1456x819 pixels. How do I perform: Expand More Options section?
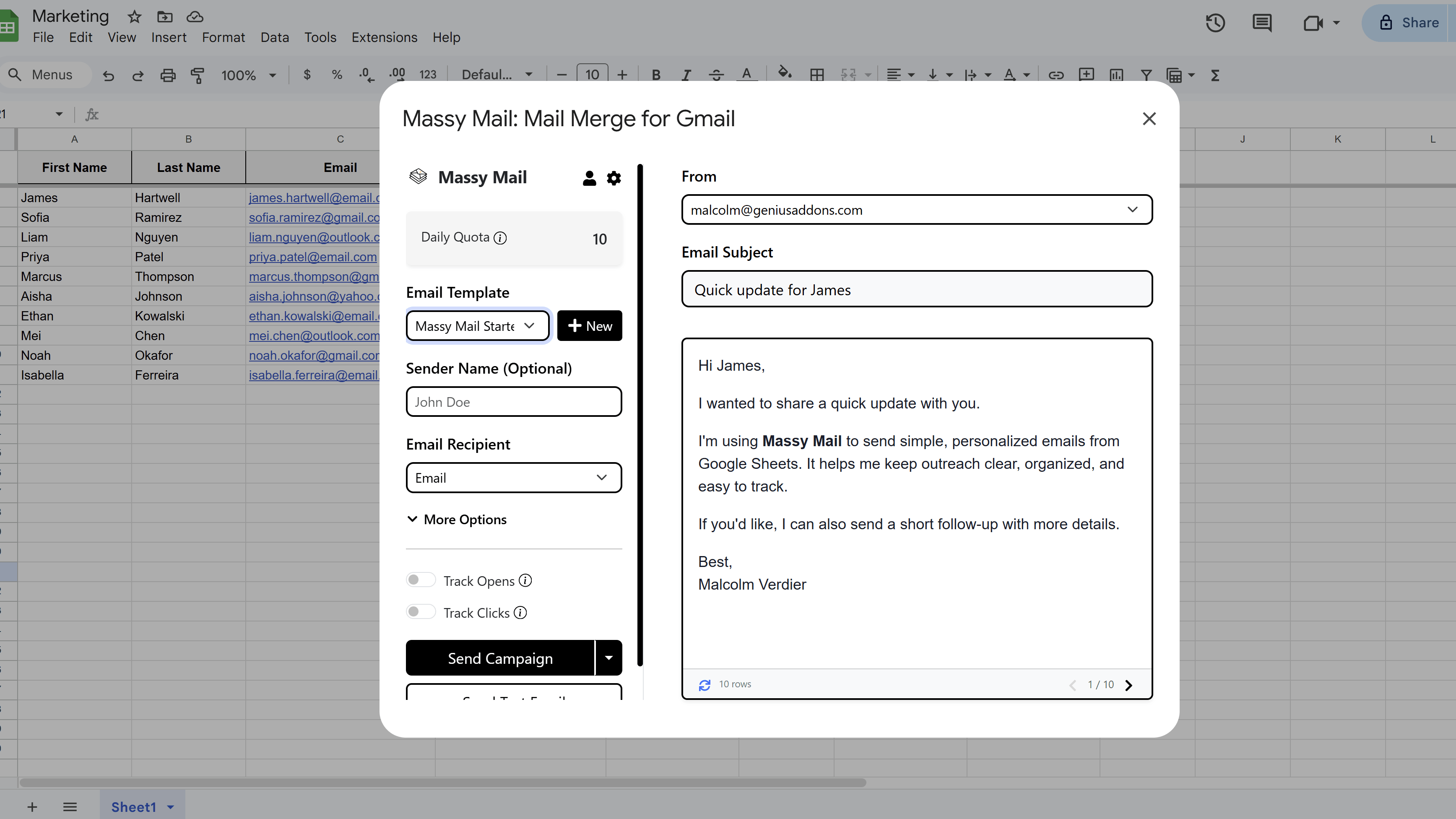click(x=456, y=520)
